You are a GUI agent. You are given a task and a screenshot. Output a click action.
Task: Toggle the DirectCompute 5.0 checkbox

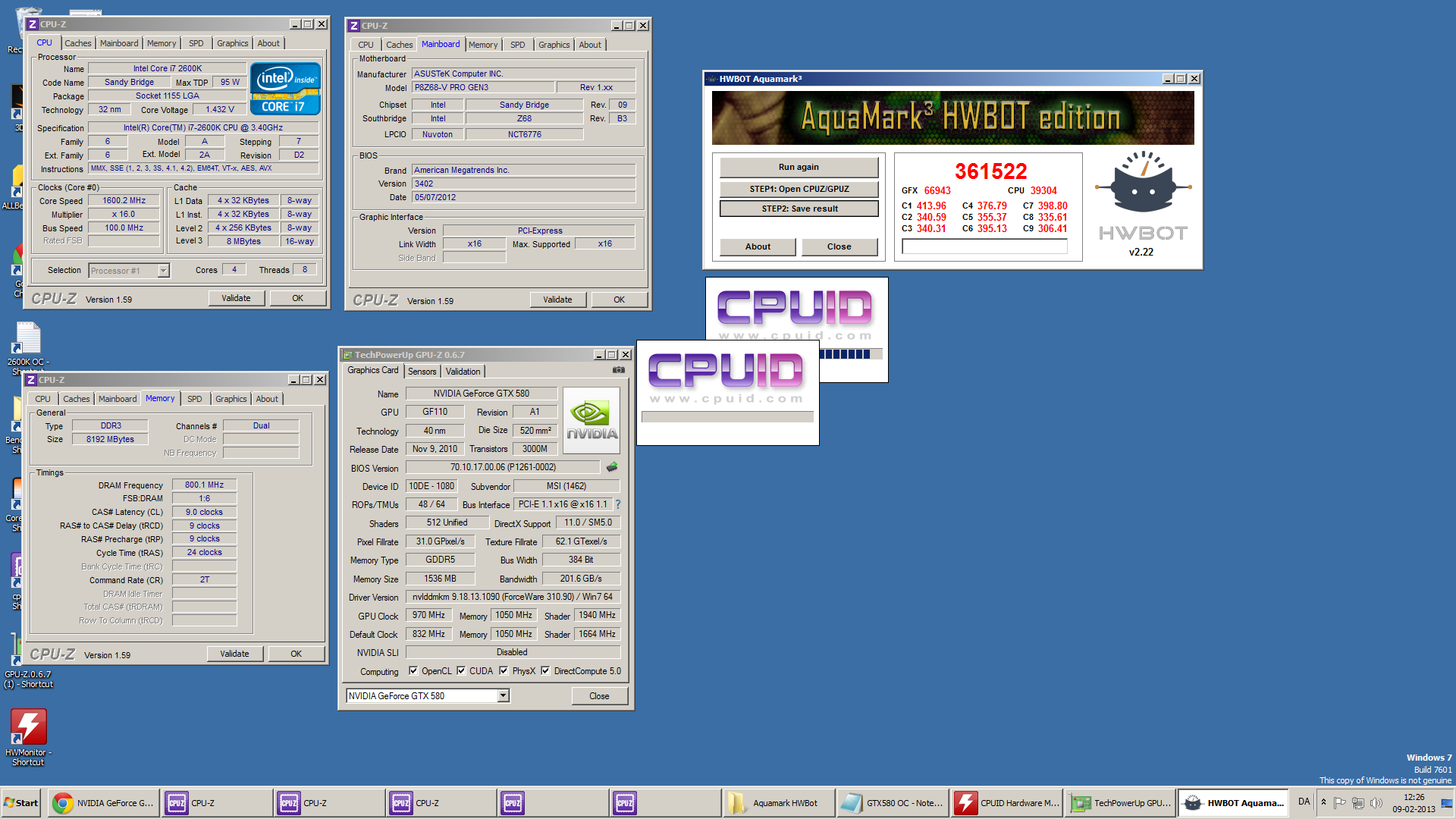tap(545, 670)
